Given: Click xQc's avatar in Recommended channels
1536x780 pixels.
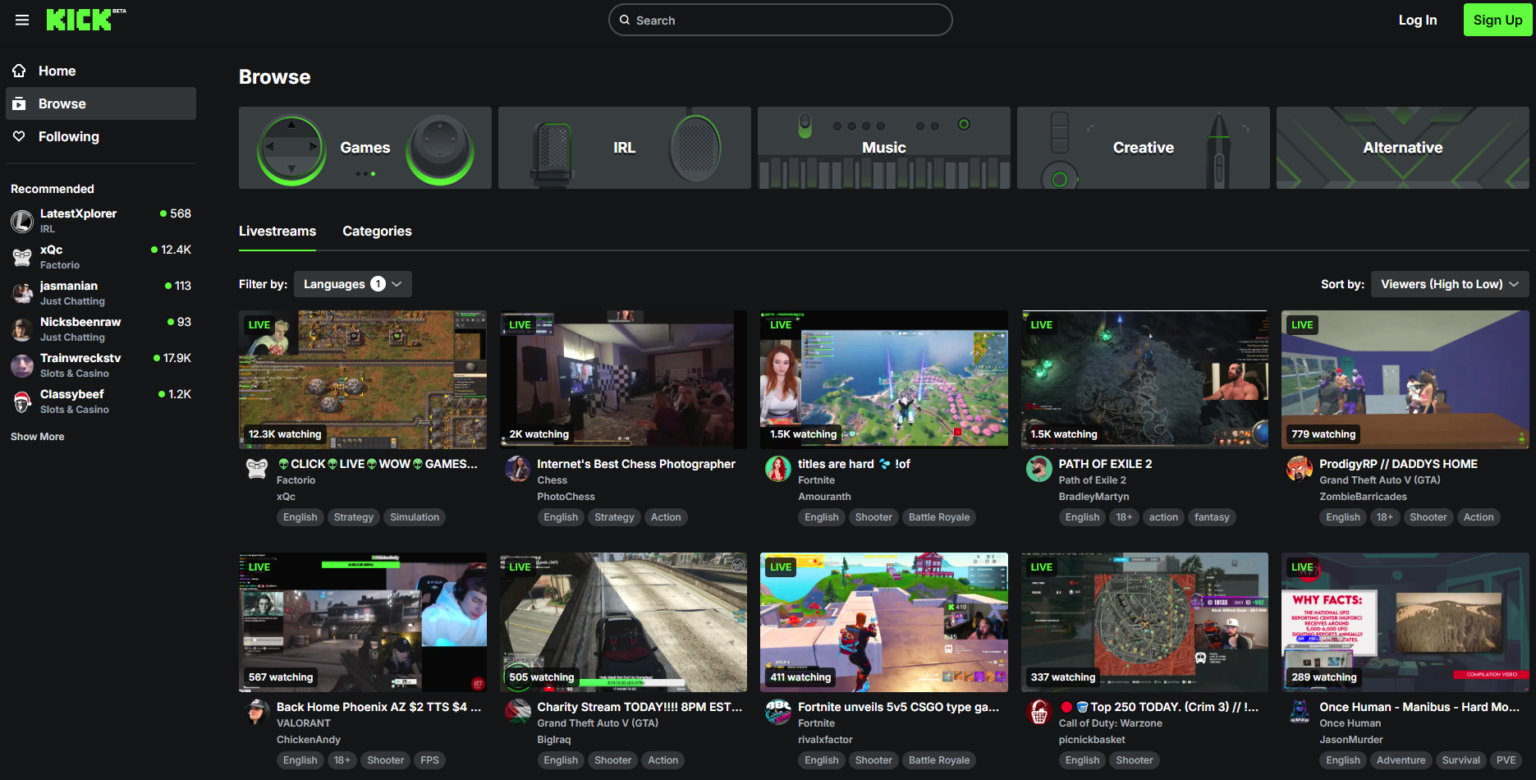Looking at the screenshot, I should [x=22, y=257].
